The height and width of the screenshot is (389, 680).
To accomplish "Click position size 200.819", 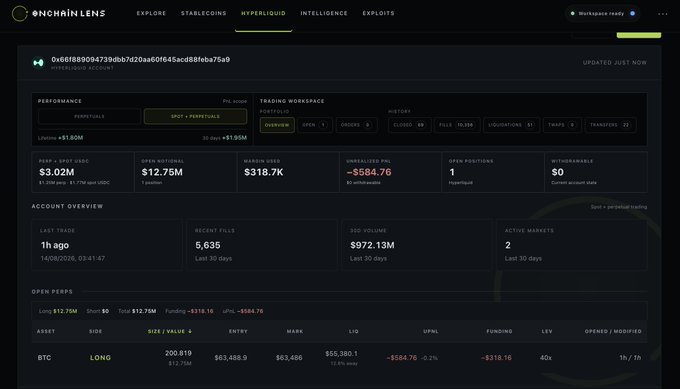I will [178, 353].
